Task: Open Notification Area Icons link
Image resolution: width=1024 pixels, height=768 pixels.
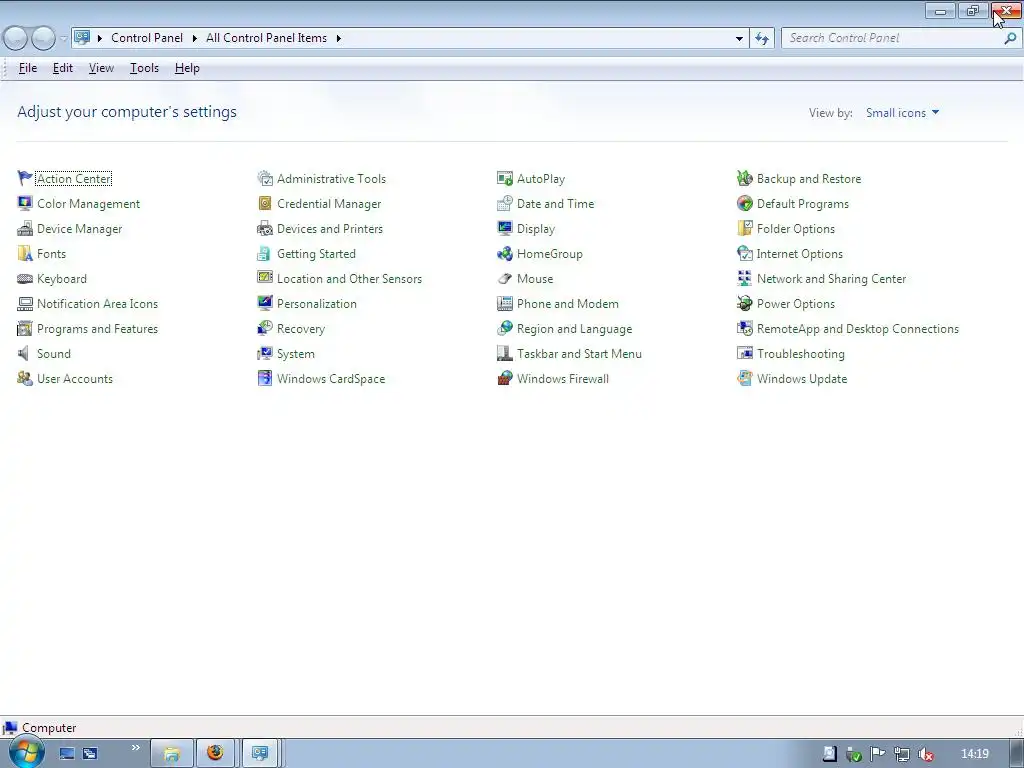Action: [x=97, y=304]
